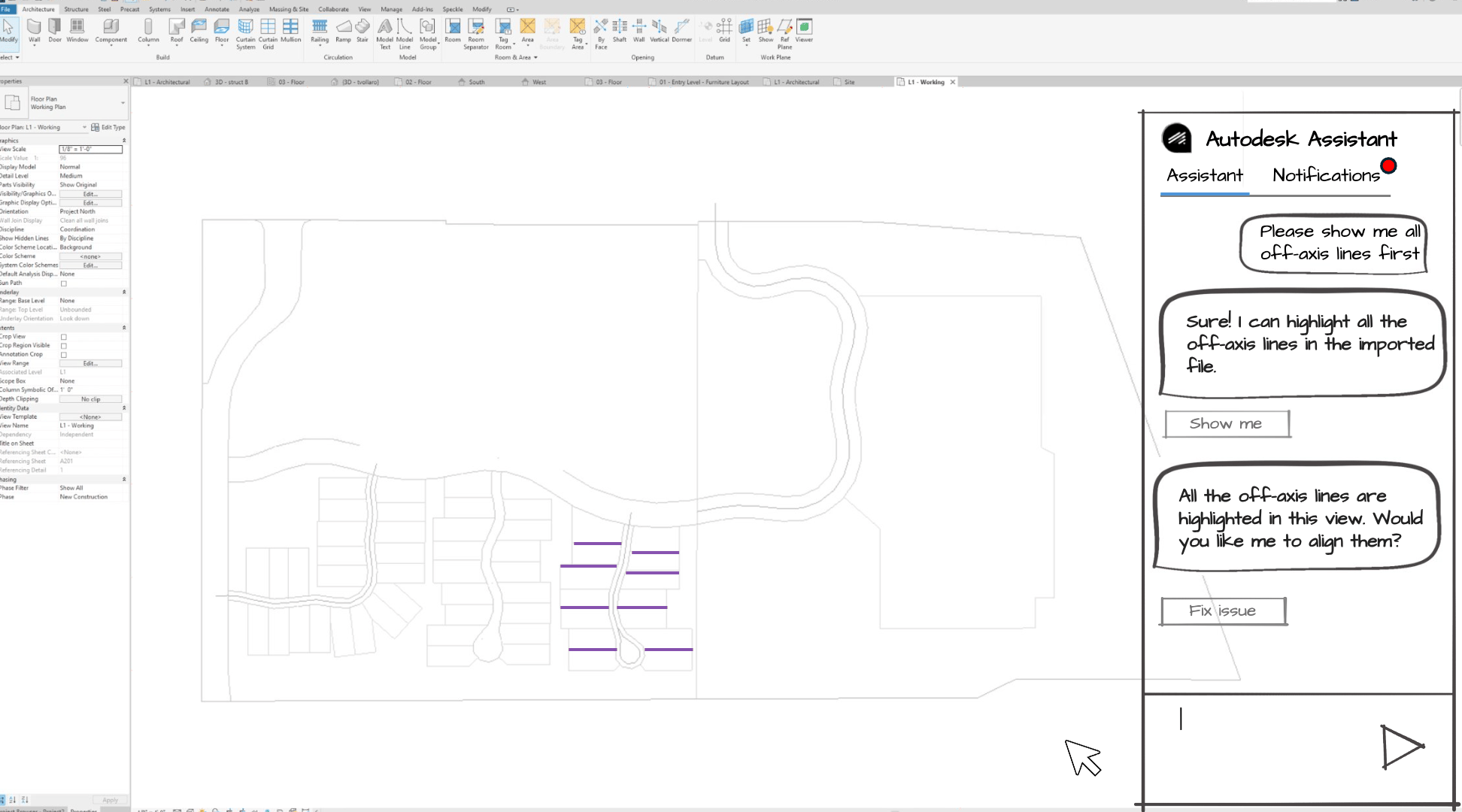Switch to the Notifications tab in Assistant
1462x812 pixels.
1326,175
